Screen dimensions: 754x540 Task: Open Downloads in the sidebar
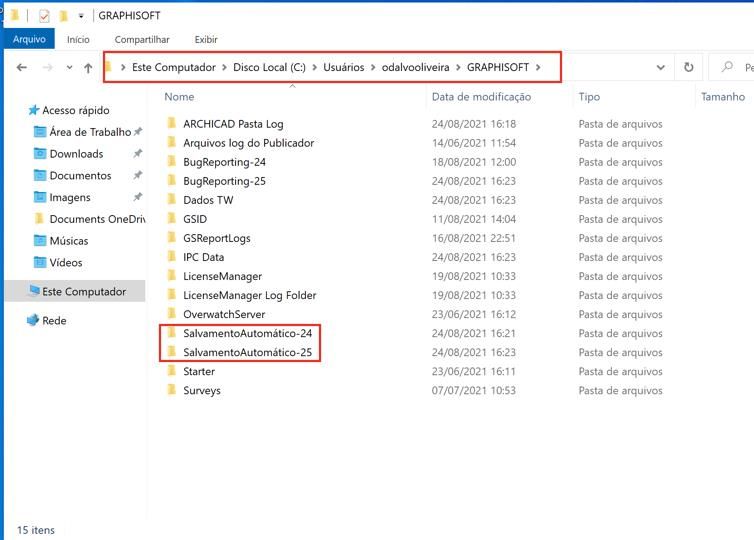76,153
